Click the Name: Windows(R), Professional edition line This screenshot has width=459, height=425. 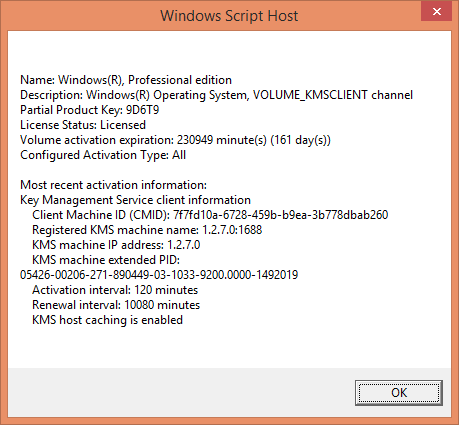(126, 80)
